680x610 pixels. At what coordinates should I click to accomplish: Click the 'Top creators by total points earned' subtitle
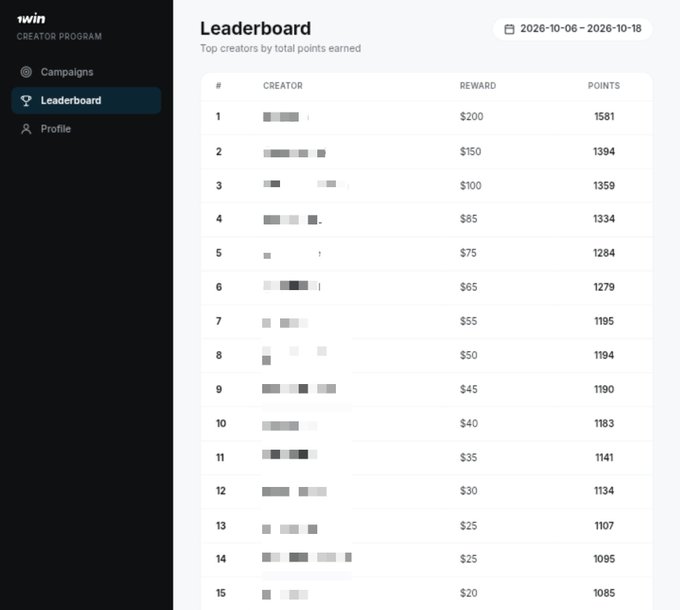click(280, 48)
